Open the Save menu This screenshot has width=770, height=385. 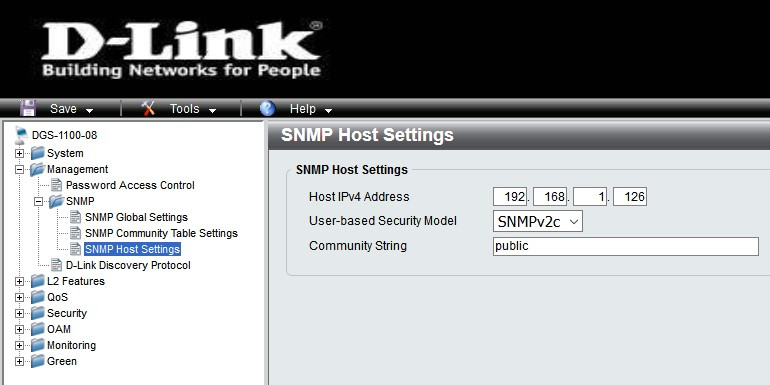[72, 109]
